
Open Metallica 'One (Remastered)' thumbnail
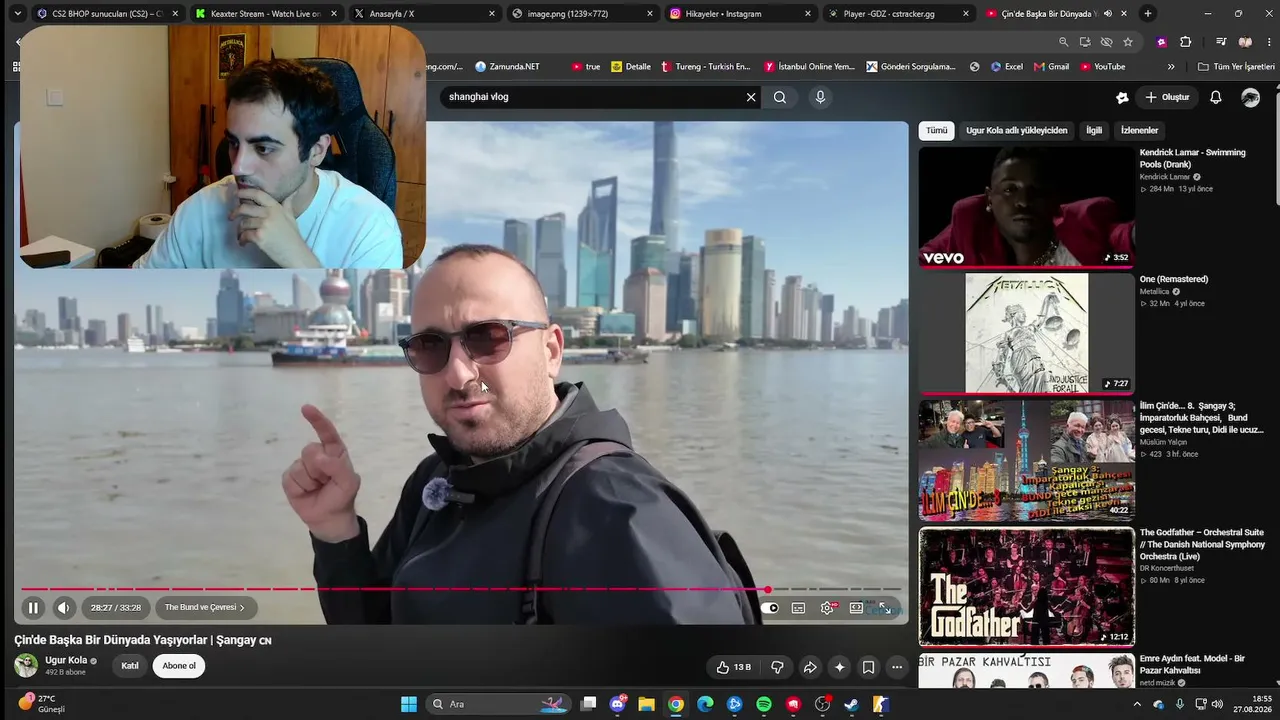pyautogui.click(x=1026, y=333)
